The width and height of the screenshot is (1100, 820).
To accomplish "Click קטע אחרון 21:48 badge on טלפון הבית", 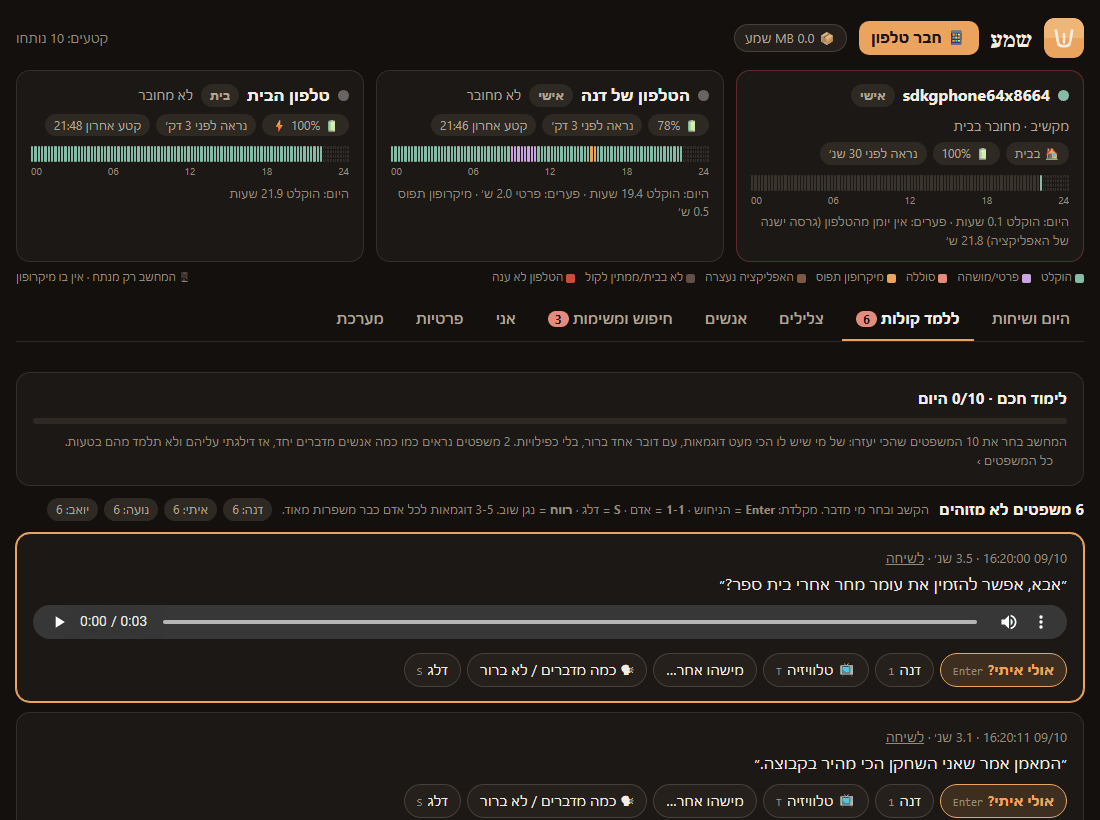I will [98, 126].
